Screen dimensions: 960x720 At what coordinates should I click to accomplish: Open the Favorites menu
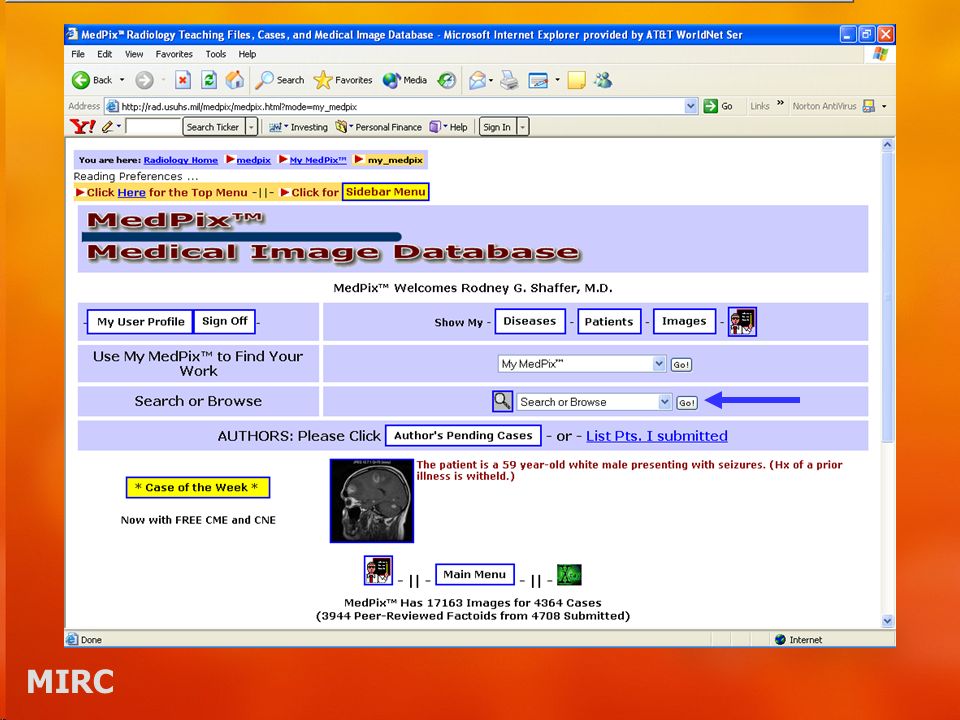174,54
